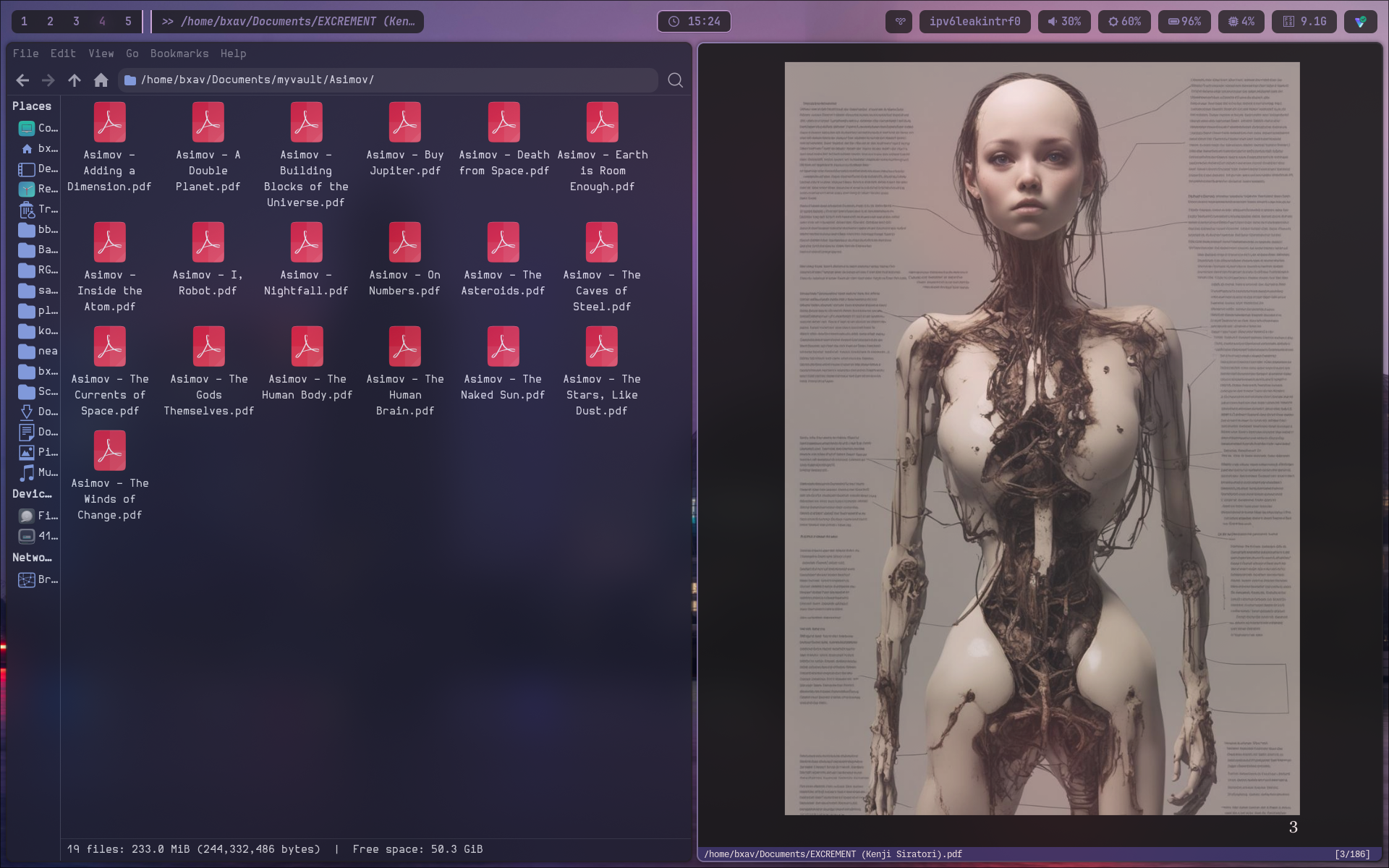Viewport: 1389px width, 868px height.
Task: Select 'Asimov - Nightfall.pdf' file
Action: click(306, 259)
